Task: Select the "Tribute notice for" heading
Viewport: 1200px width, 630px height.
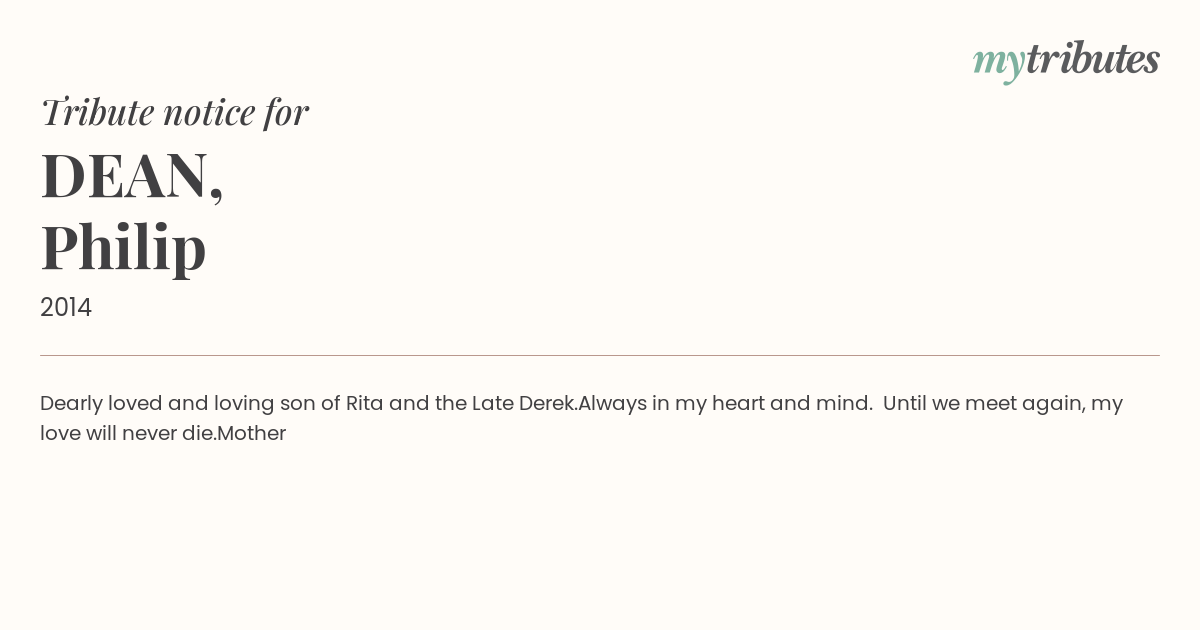Action: tap(175, 112)
